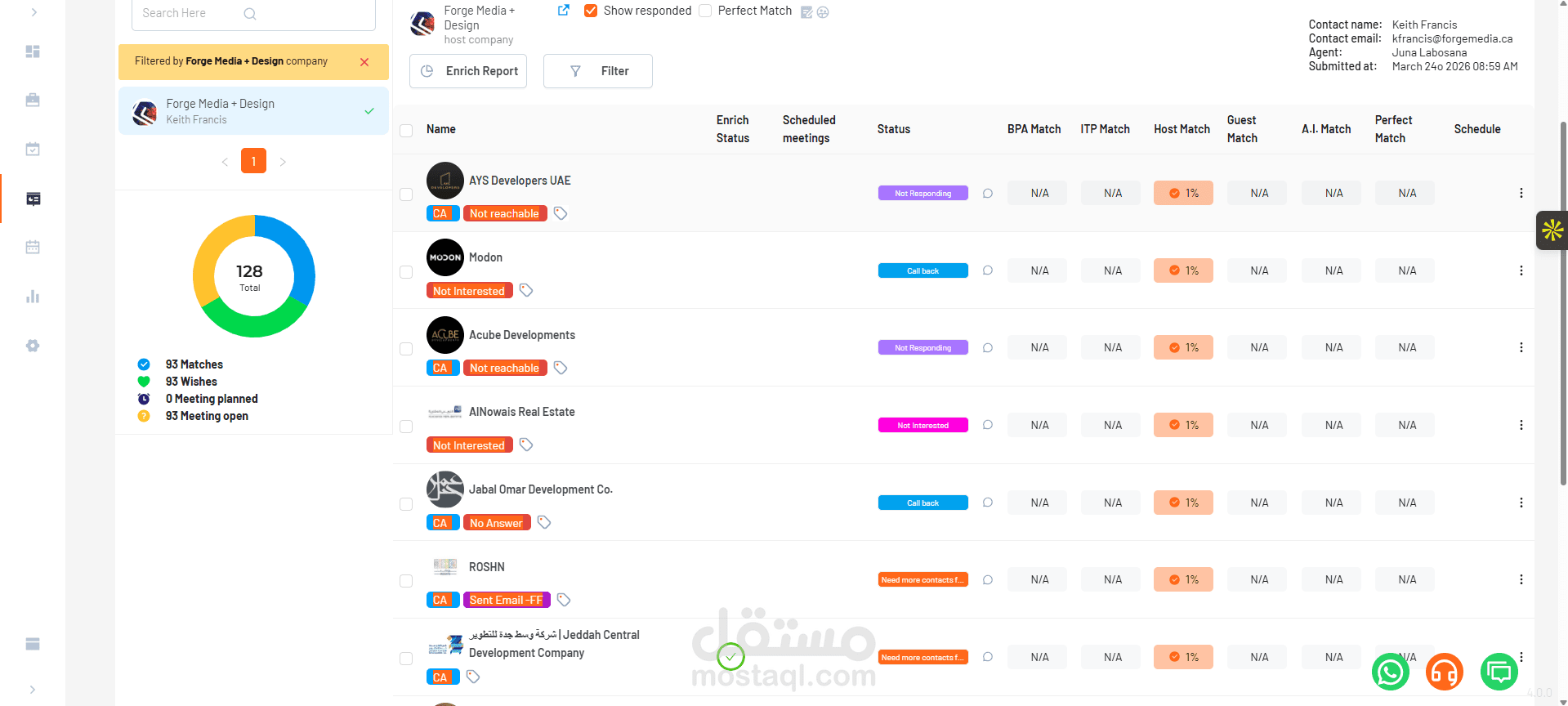
Task: Open WhatsApp chat floating button
Action: coord(1391,672)
